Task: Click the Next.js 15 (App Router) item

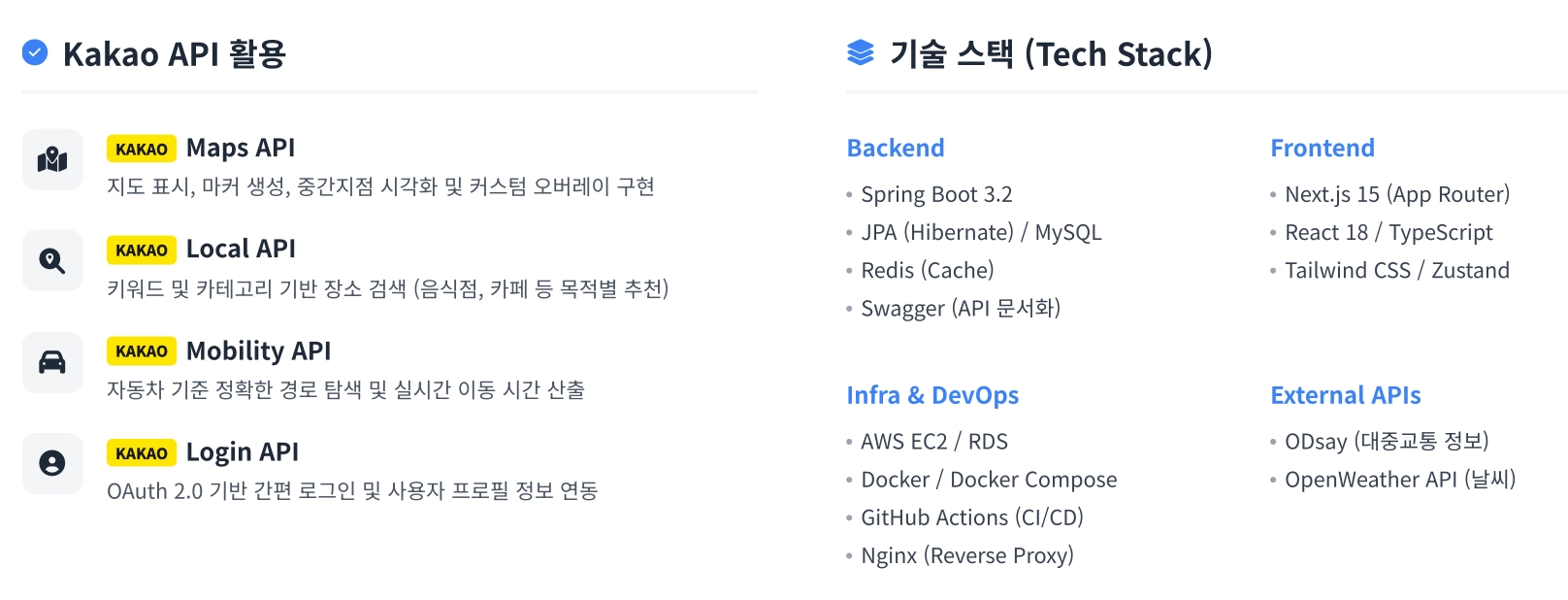Action: click(x=1397, y=194)
